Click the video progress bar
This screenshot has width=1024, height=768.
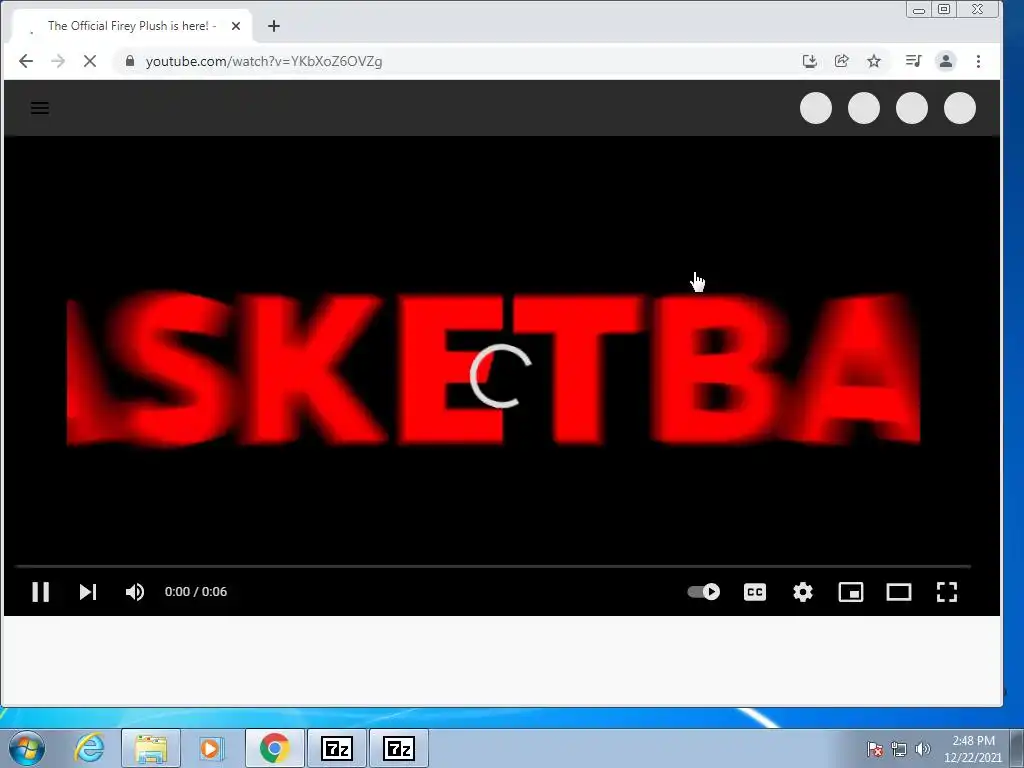494,566
